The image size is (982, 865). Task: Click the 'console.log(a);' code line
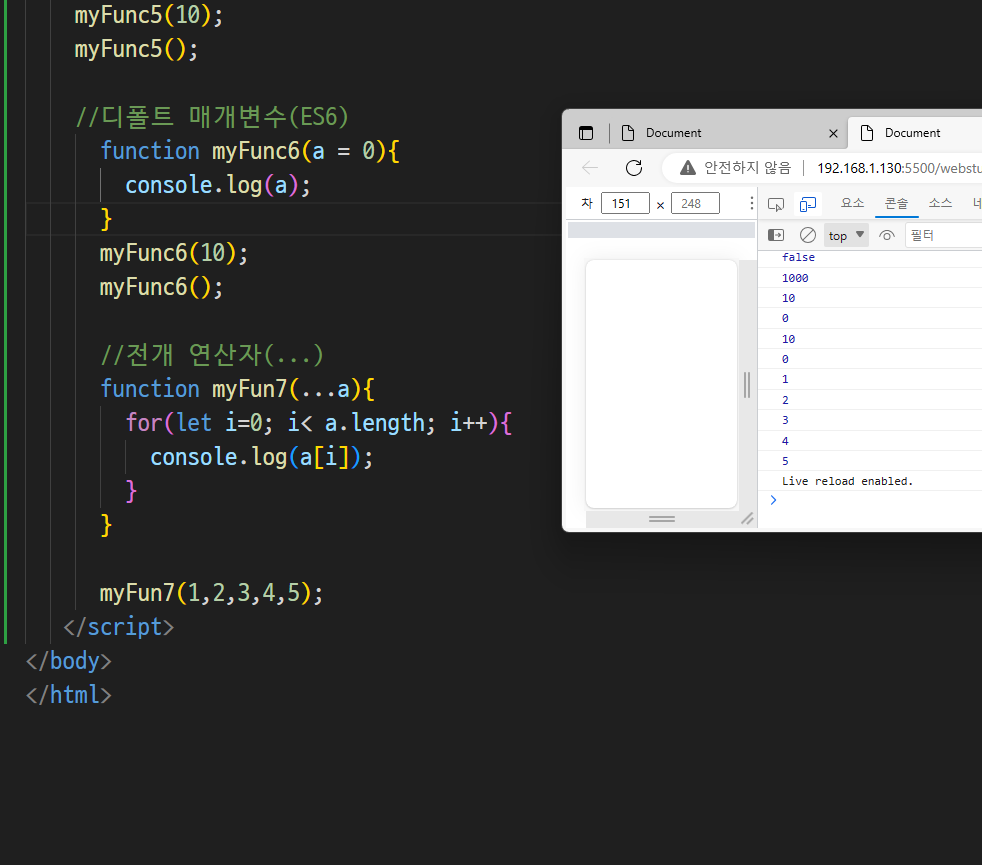click(x=217, y=185)
